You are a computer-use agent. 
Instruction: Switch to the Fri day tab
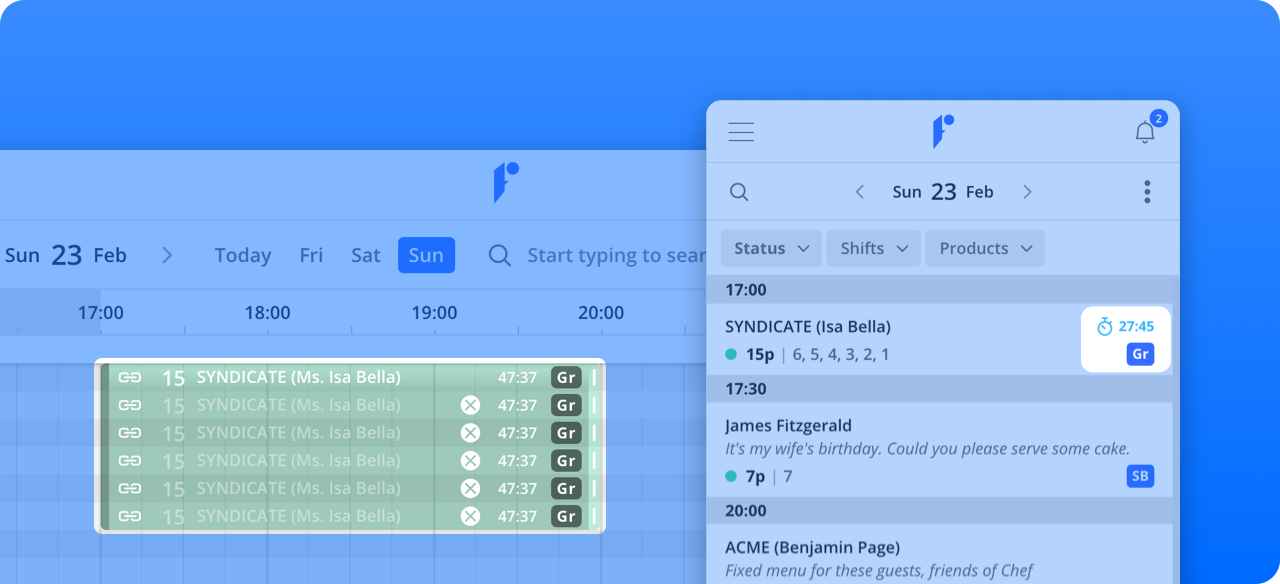point(311,255)
